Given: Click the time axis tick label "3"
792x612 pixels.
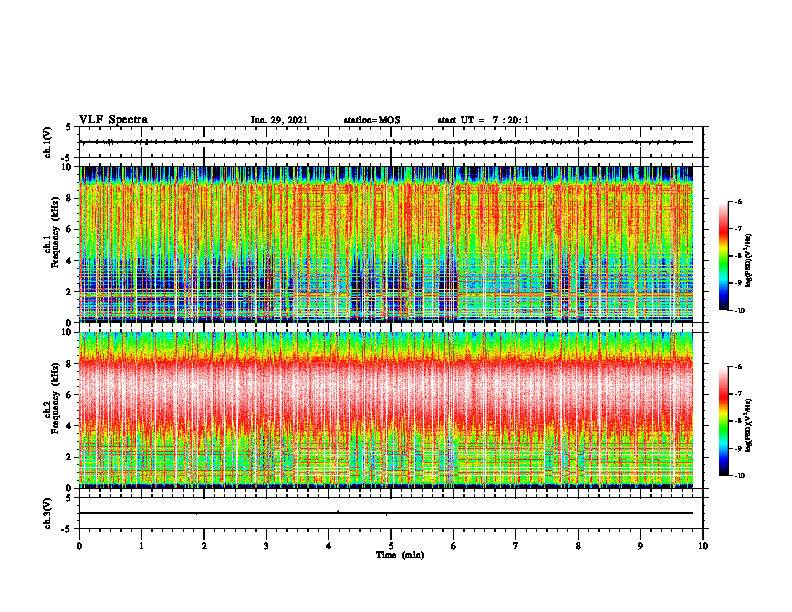Looking at the screenshot, I should (266, 546).
